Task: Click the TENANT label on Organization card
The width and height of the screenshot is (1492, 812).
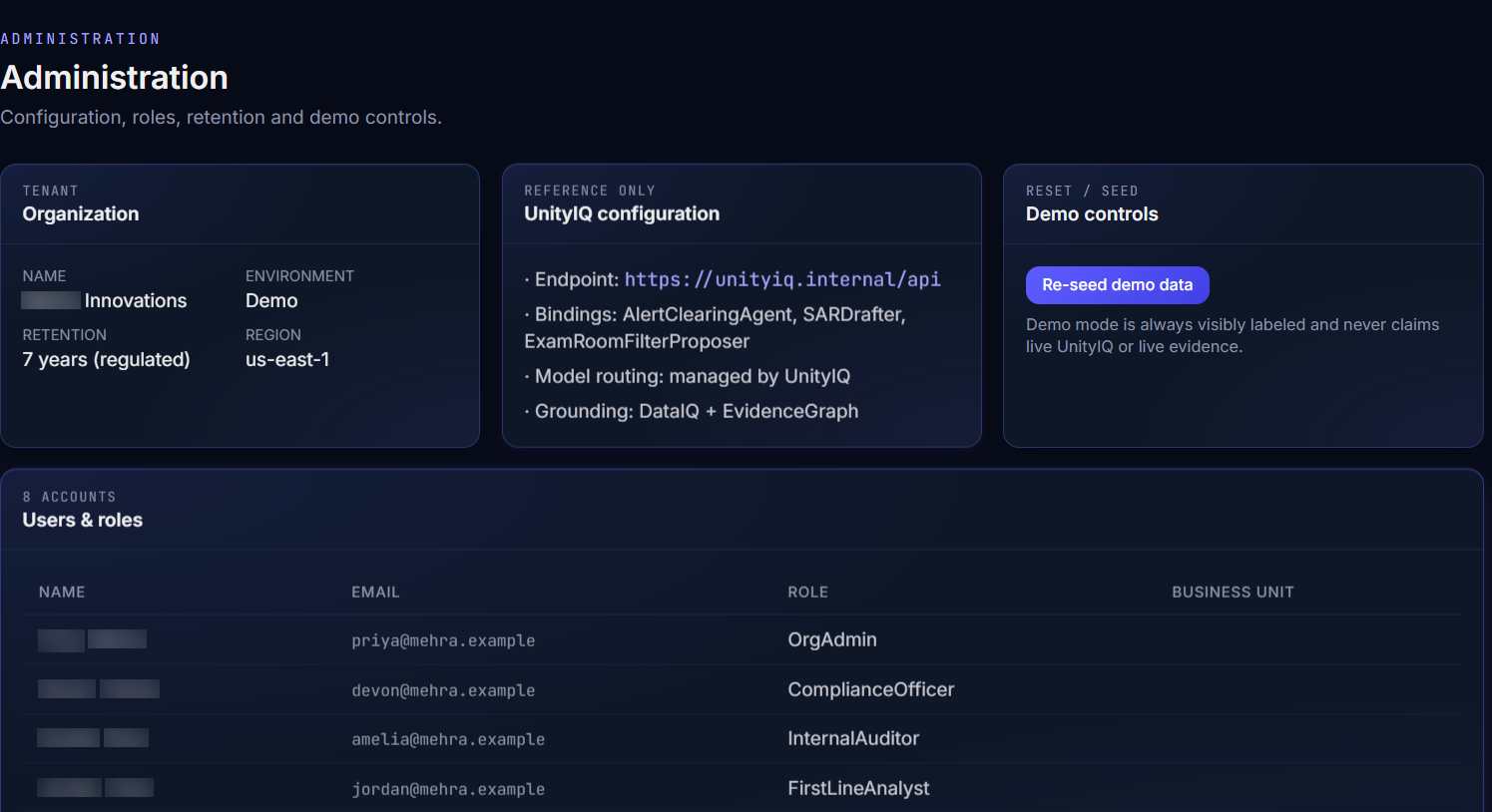Action: tap(50, 191)
